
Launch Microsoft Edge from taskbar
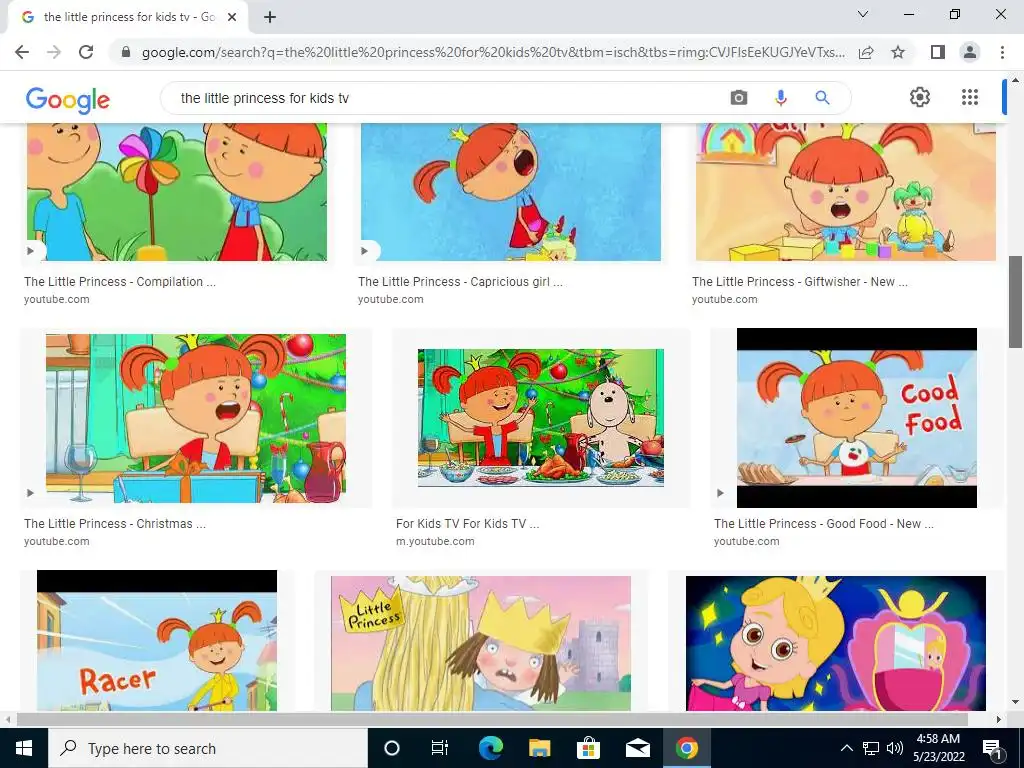[x=490, y=748]
